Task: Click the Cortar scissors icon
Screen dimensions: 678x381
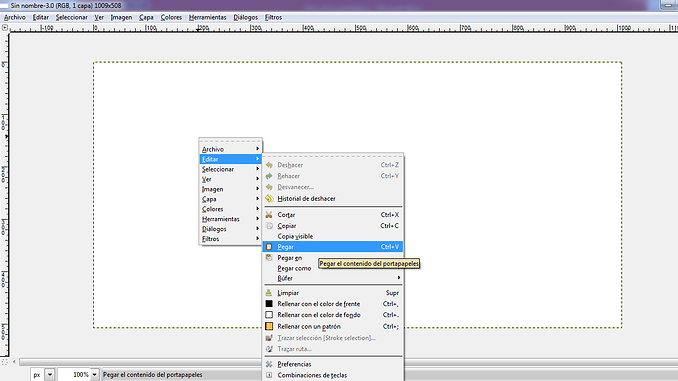Action: tap(269, 215)
